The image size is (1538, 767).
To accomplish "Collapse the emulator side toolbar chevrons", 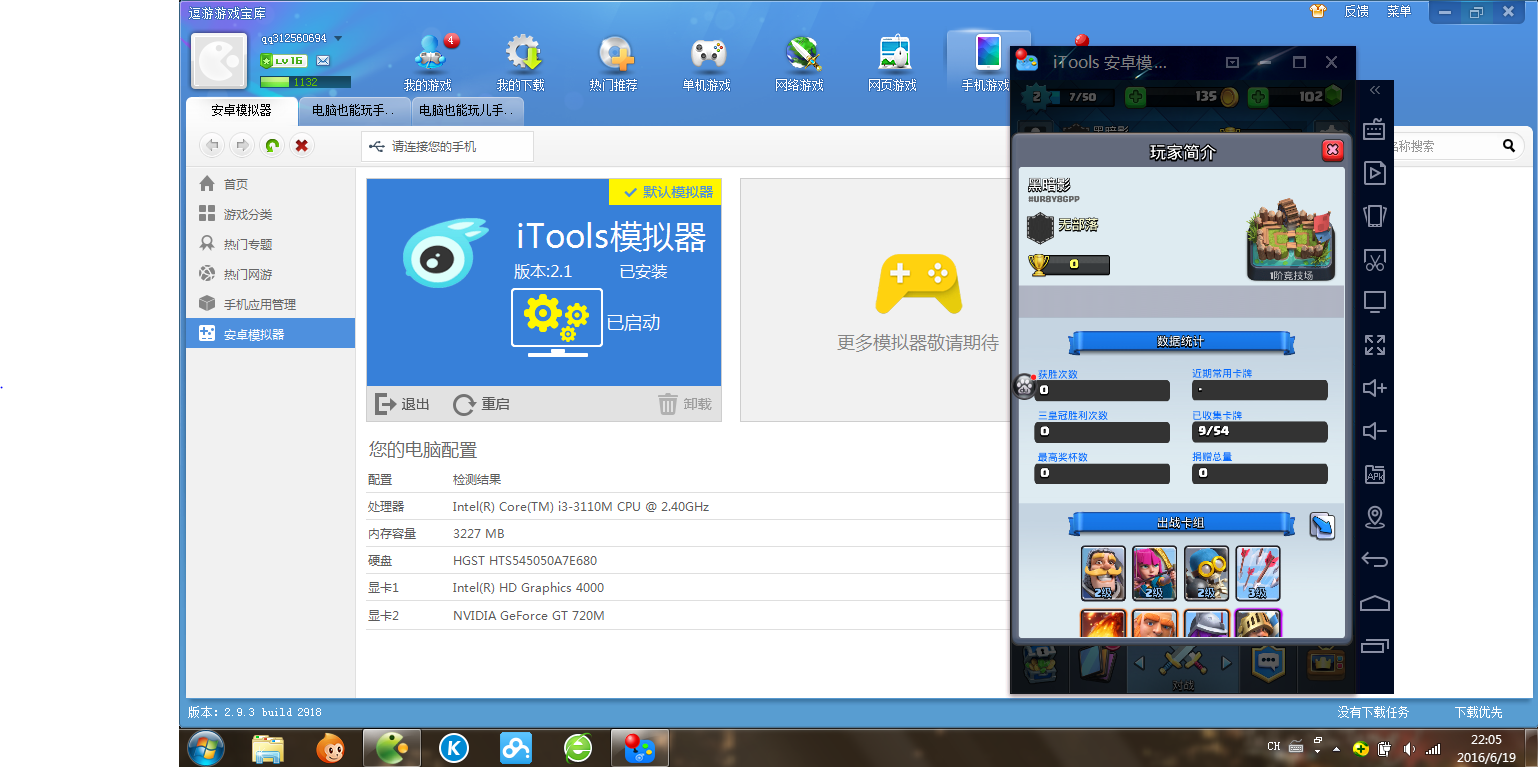I will click(1375, 90).
